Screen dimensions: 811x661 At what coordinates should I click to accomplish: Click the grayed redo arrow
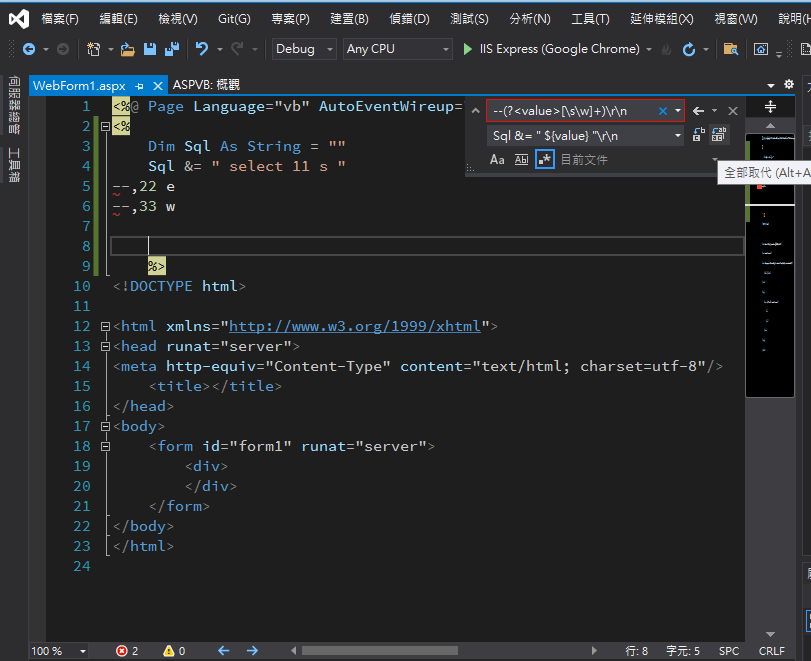[237, 49]
